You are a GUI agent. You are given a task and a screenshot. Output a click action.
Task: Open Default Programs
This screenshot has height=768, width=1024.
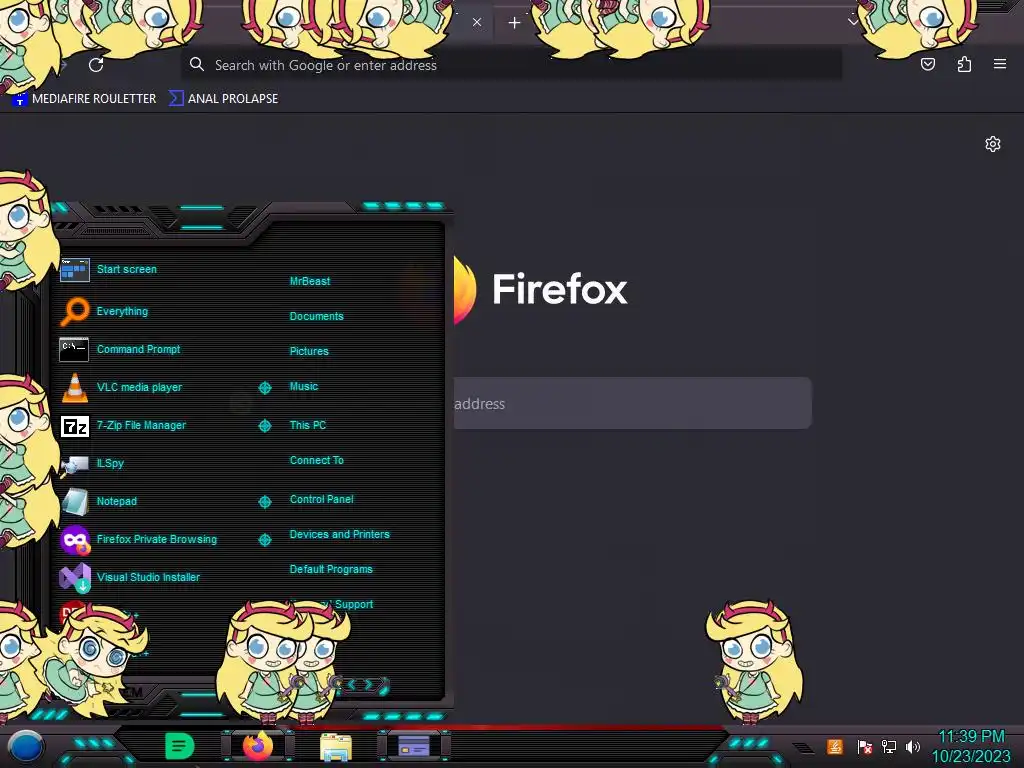(331, 569)
